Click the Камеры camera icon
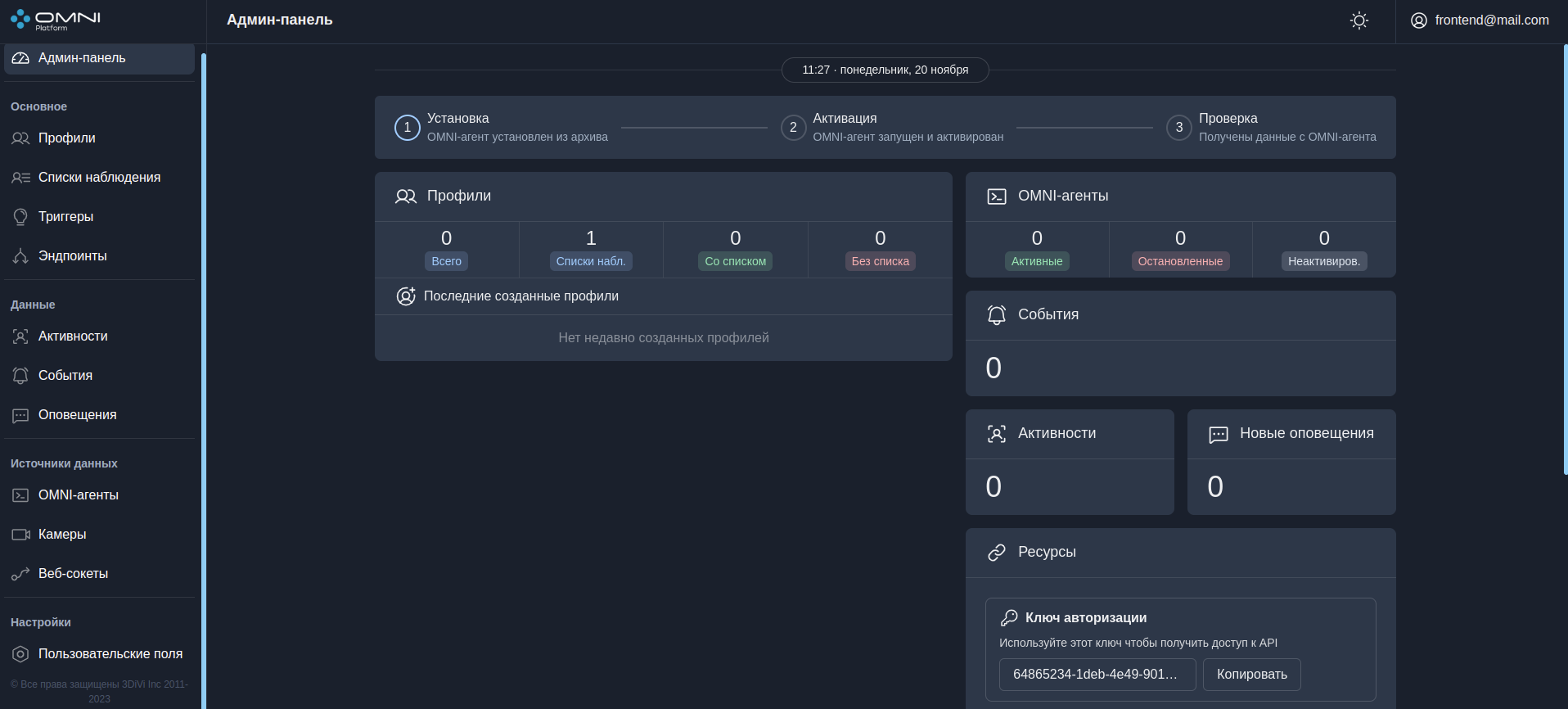This screenshot has height=709, width=1568. (20, 535)
